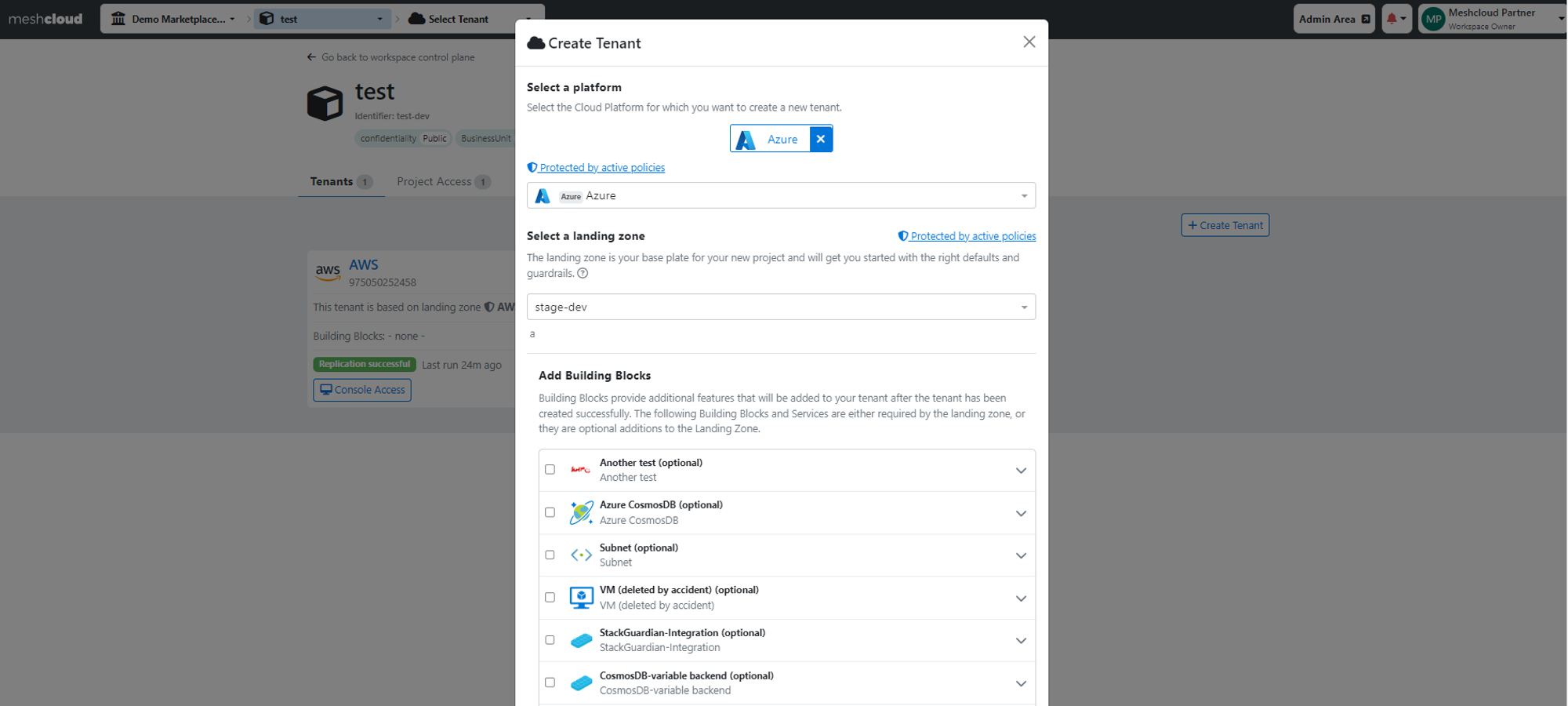Click the MP user avatar icon
The width and height of the screenshot is (1568, 706).
click(x=1434, y=19)
